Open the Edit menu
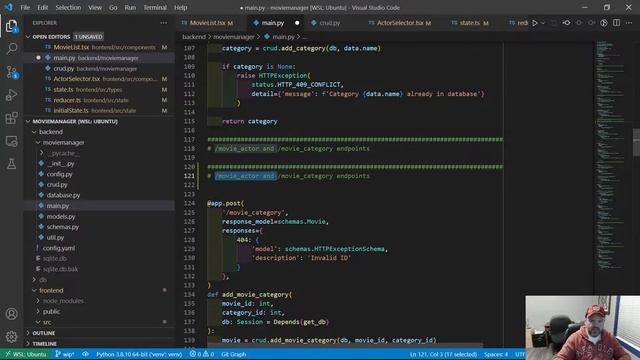 tap(42, 7)
